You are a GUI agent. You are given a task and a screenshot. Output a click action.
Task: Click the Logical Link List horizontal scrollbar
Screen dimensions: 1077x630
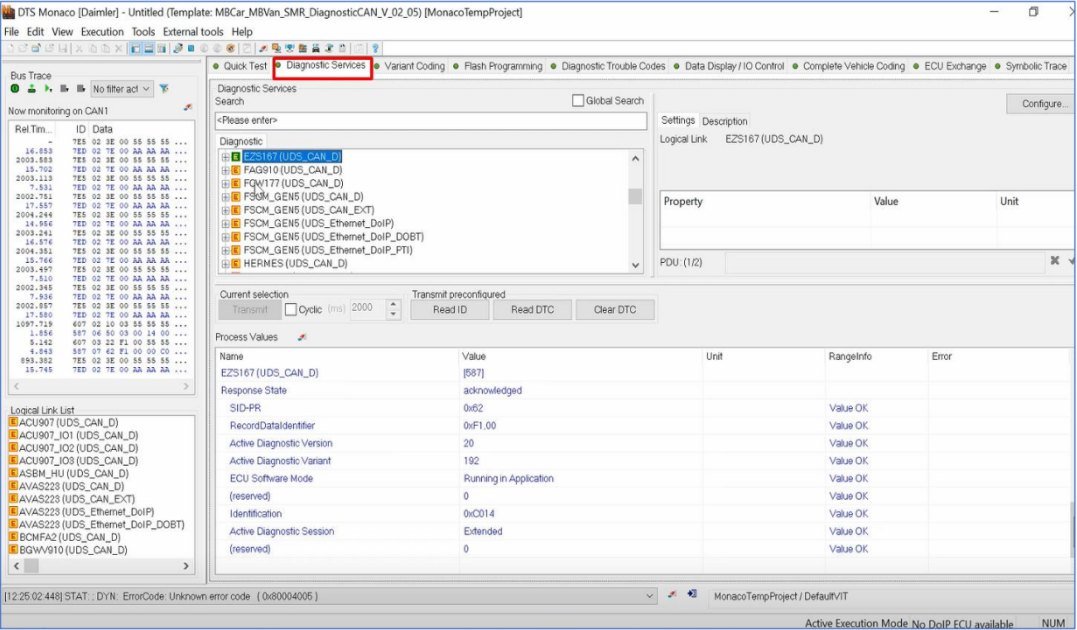(x=100, y=566)
